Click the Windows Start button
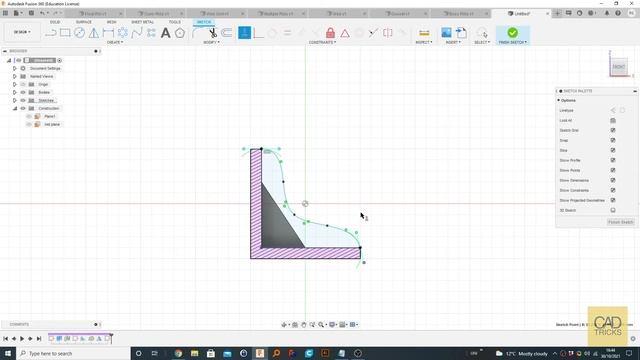640x360 pixels. 8,353
